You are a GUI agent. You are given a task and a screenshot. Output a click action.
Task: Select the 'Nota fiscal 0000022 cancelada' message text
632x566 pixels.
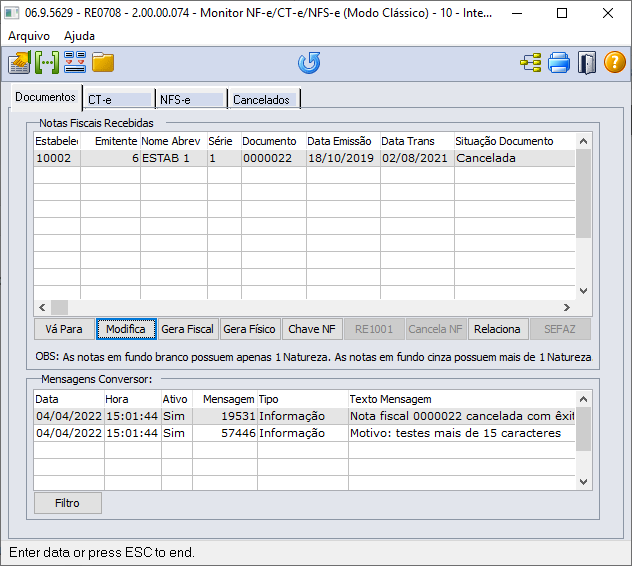pos(462,416)
